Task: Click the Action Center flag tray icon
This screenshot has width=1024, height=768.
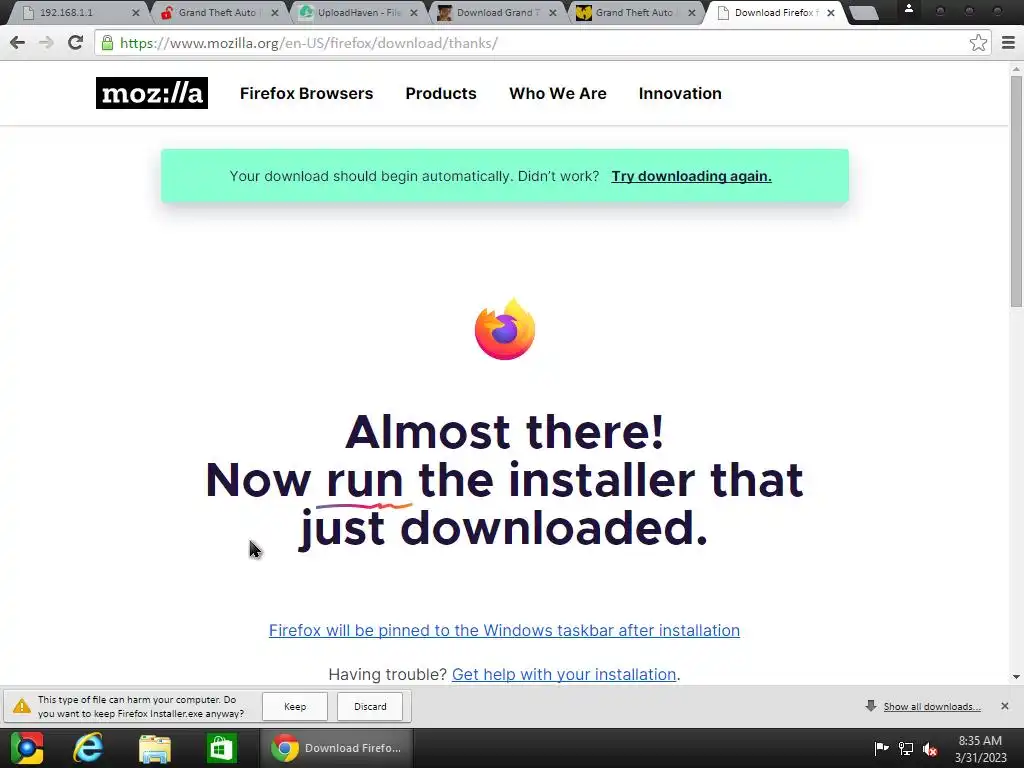Action: click(881, 748)
